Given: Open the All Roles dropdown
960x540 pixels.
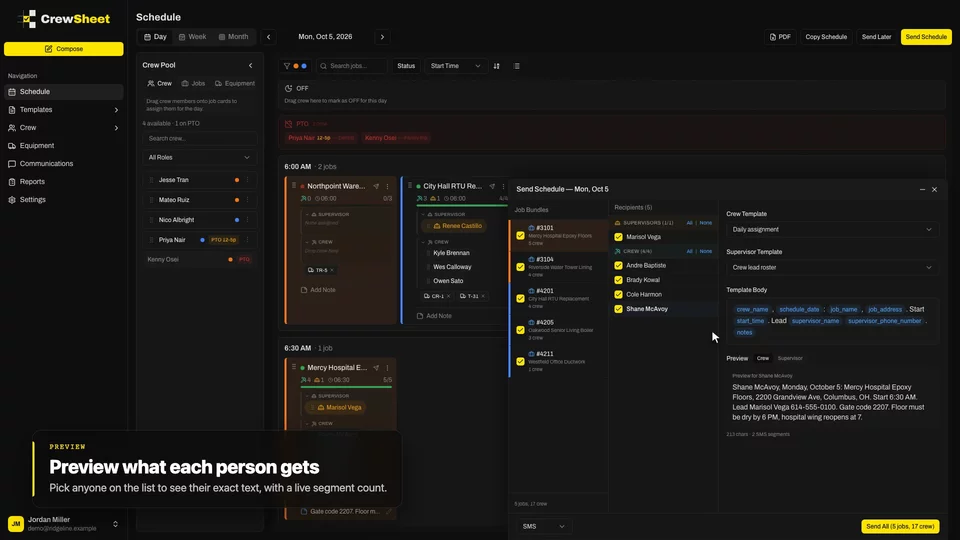Looking at the screenshot, I should pos(200,157).
